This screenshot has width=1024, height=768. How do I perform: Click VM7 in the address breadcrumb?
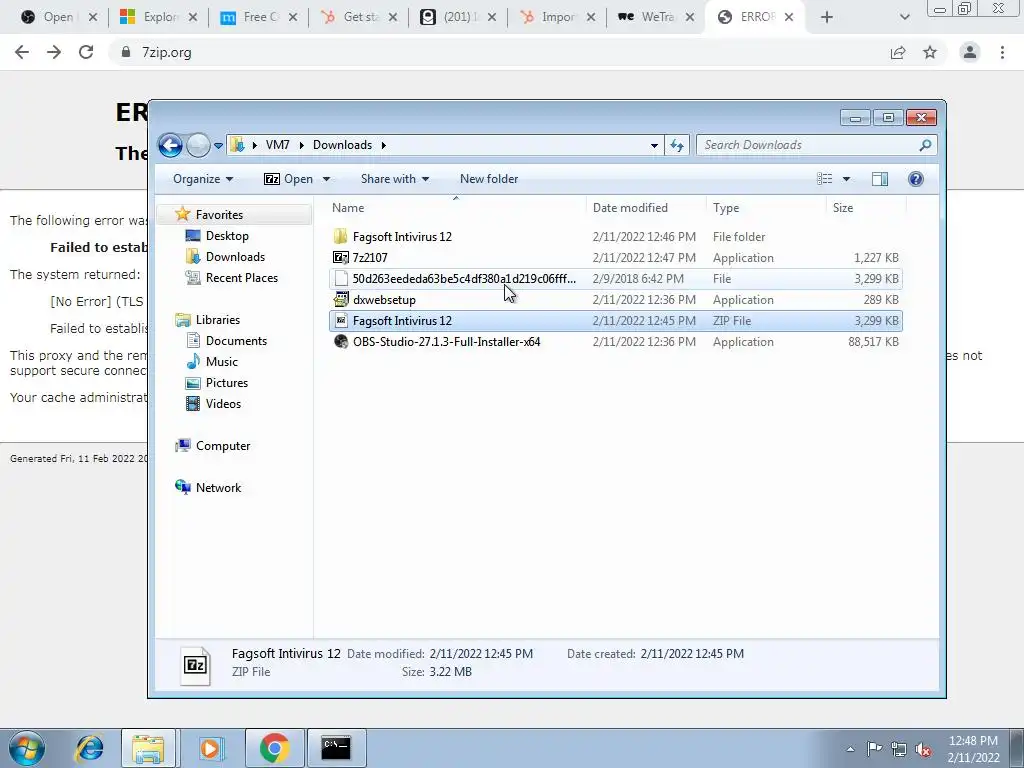click(x=278, y=145)
